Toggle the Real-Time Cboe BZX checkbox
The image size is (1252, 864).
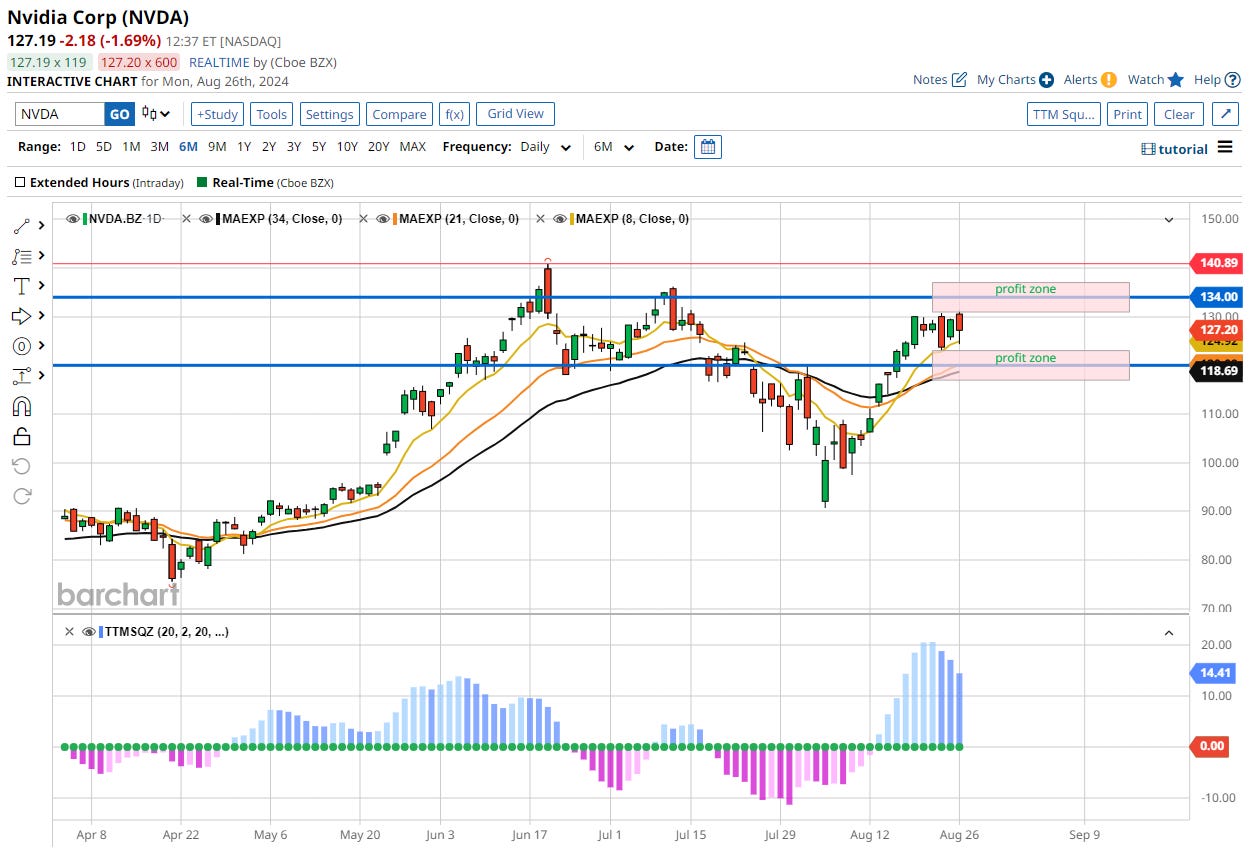[x=202, y=183]
